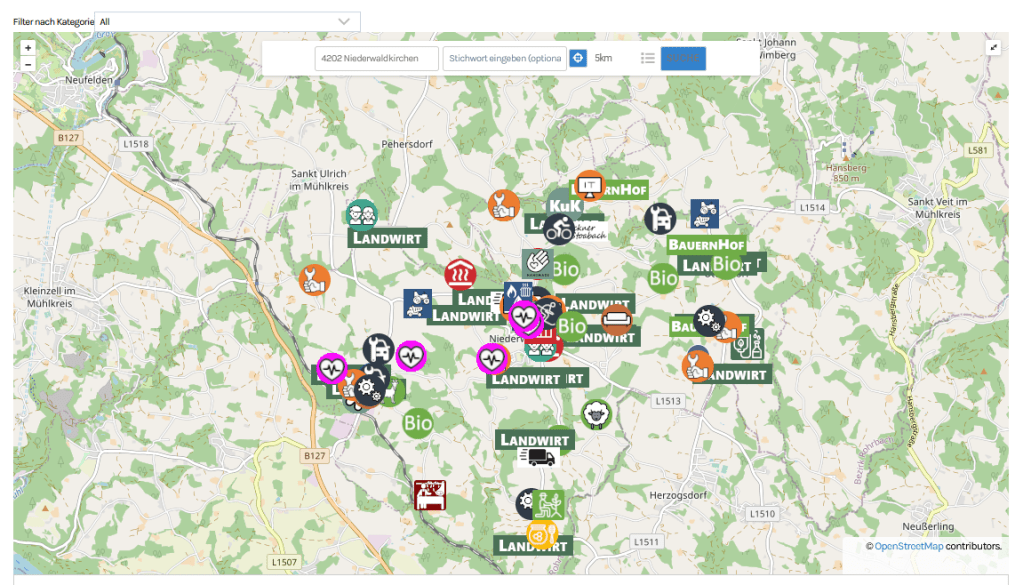Click the 4202 Niederwaldkirchen location field
This screenshot has height=585, width=1023.
tap(377, 59)
